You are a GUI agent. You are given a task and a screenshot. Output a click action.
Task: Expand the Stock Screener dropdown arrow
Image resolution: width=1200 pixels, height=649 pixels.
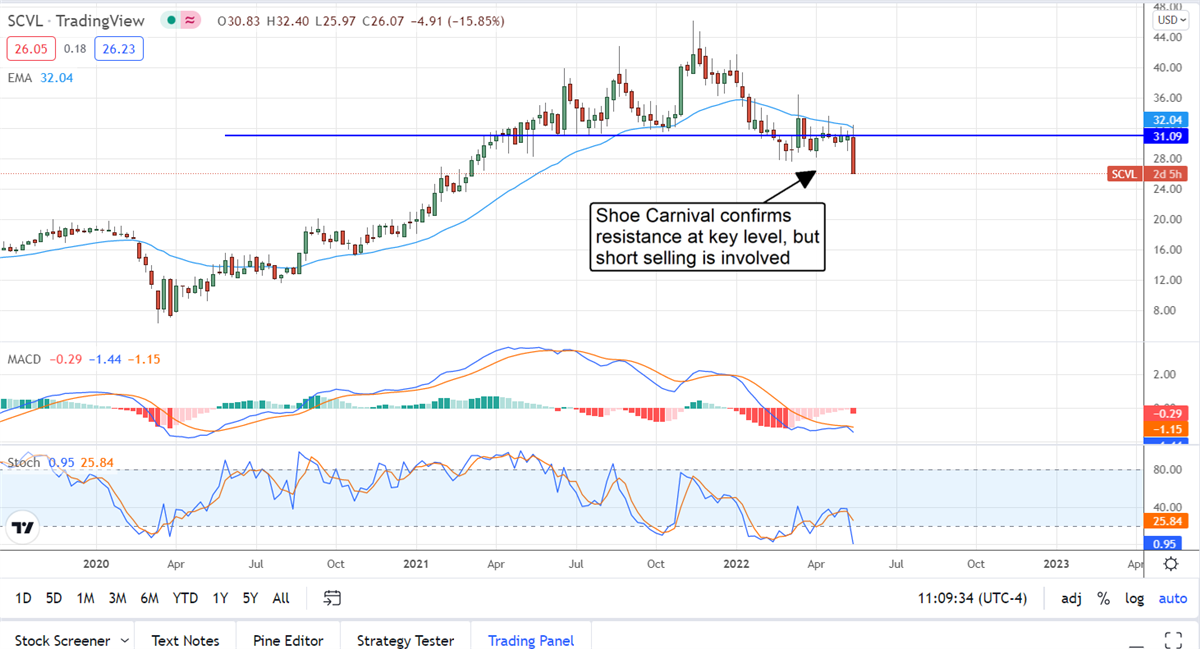(x=125, y=640)
